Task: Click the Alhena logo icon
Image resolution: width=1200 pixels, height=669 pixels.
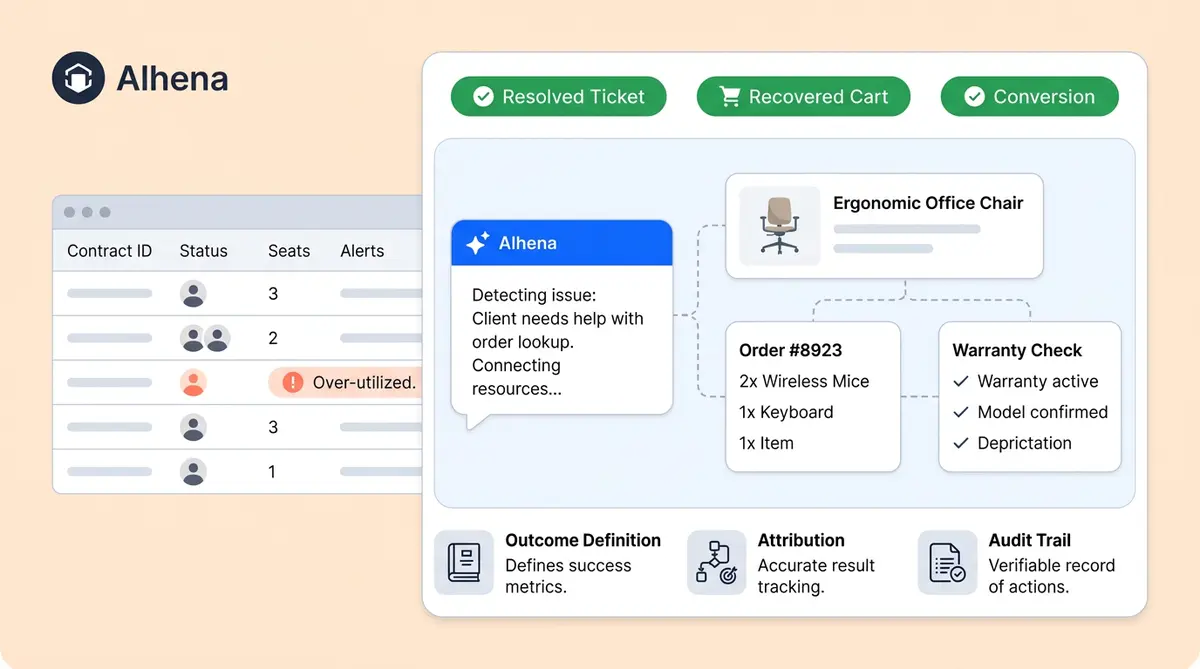Action: [78, 78]
